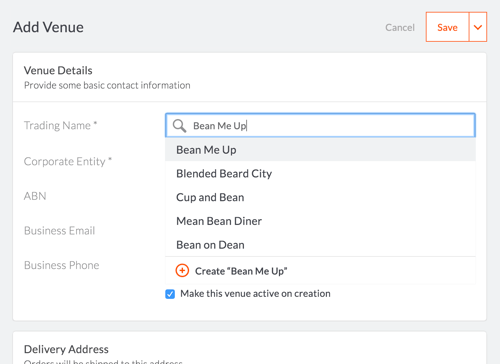This screenshot has width=500, height=364.
Task: Click the Trading Name label
Action: [x=60, y=125]
